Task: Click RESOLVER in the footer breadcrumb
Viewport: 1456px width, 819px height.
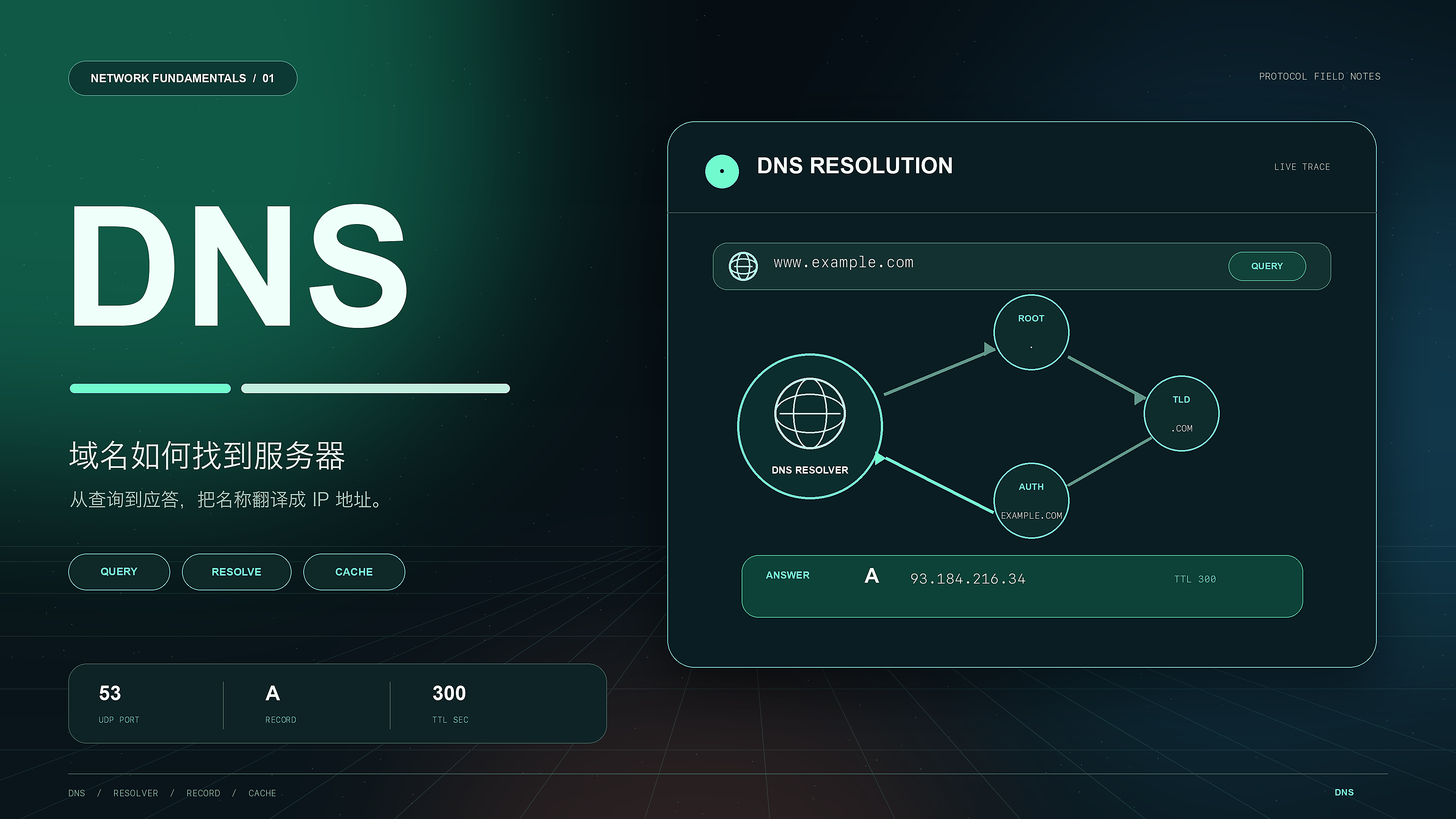Action: pos(136,793)
